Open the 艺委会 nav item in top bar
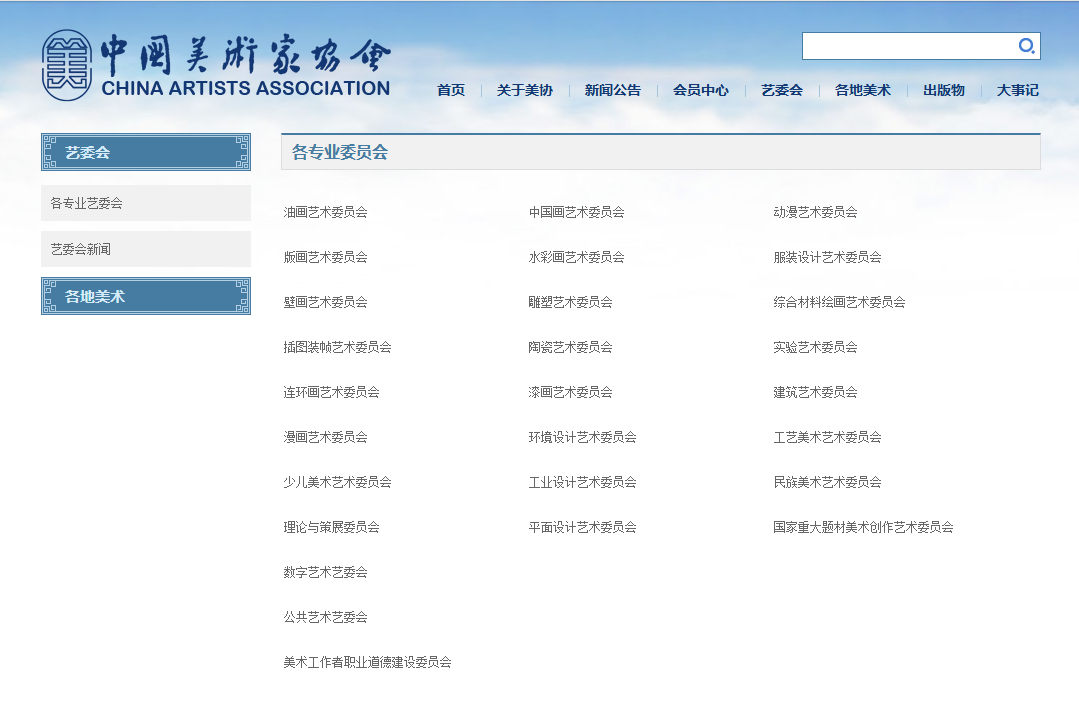 pos(782,90)
